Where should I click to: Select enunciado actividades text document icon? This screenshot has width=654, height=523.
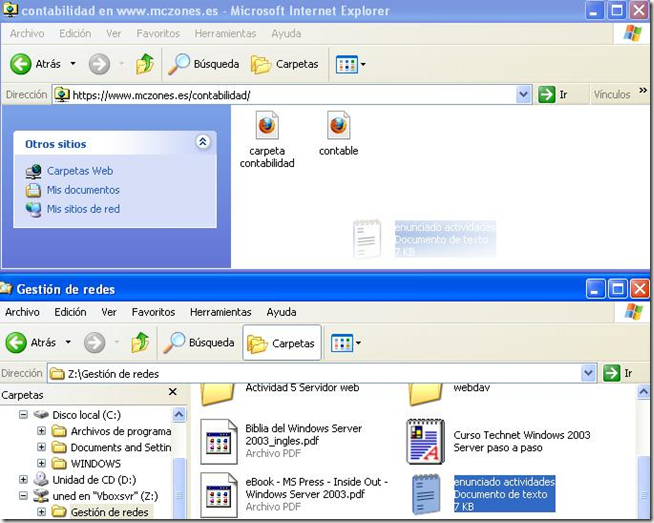point(426,494)
